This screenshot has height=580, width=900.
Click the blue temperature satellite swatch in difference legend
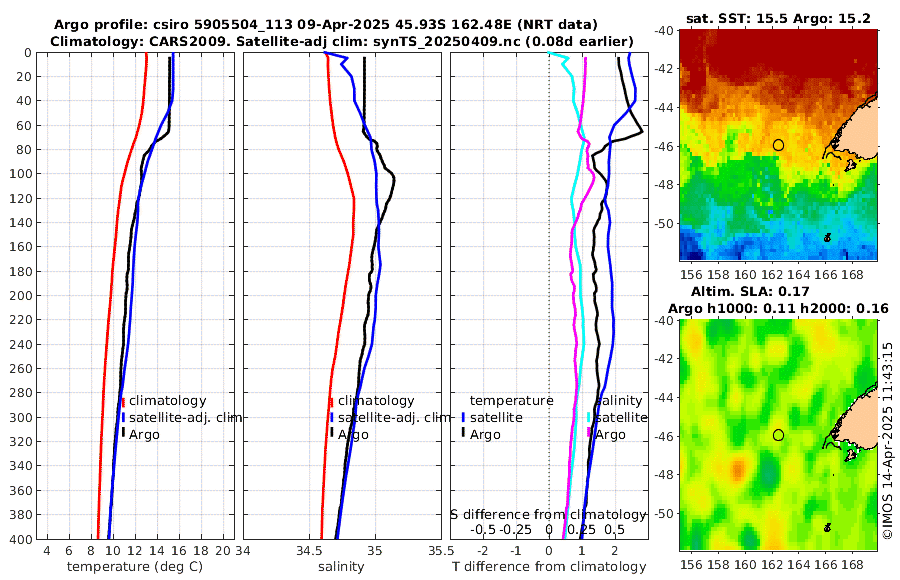click(x=463, y=417)
